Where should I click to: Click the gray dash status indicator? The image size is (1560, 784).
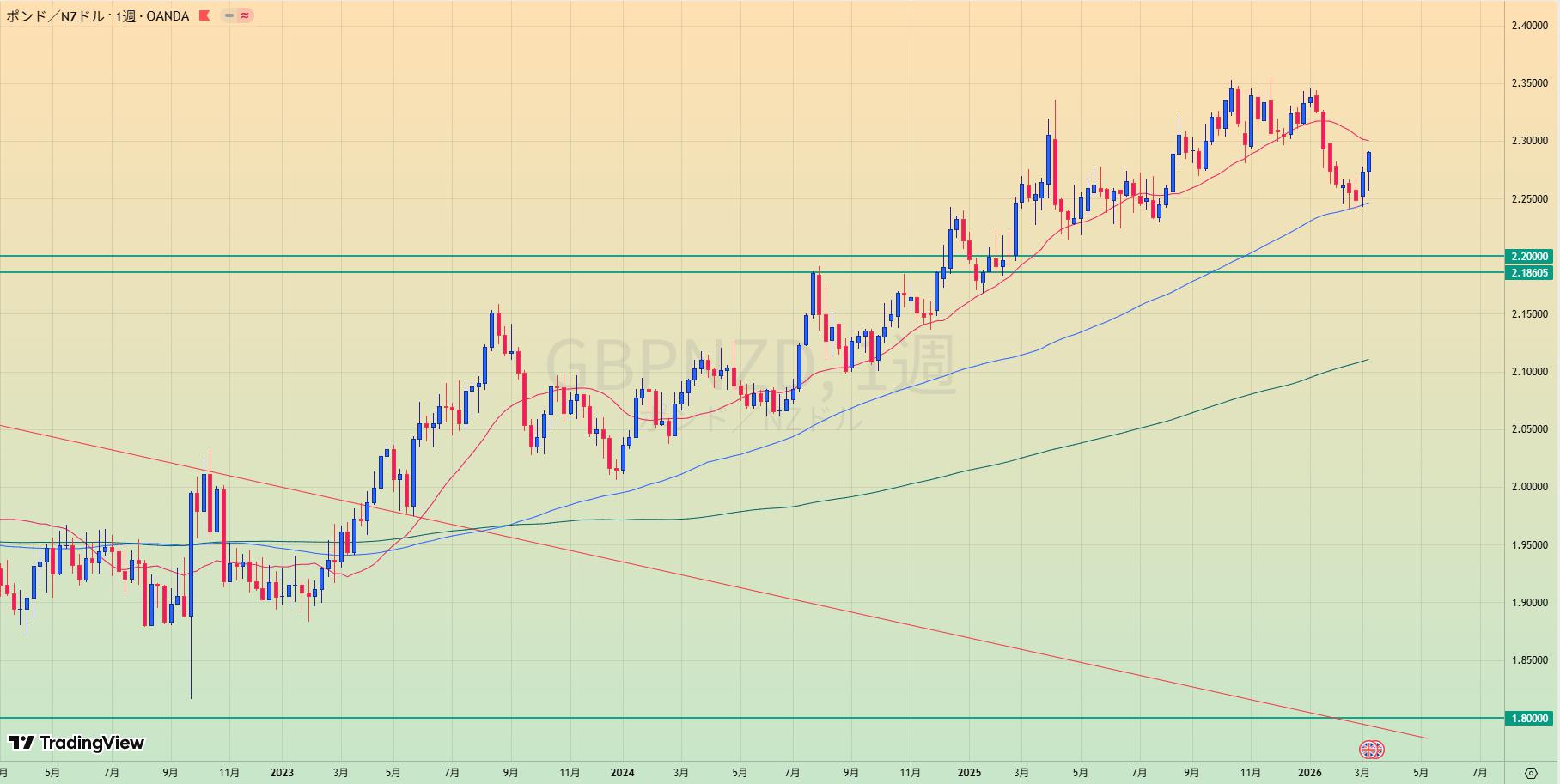click(x=229, y=15)
